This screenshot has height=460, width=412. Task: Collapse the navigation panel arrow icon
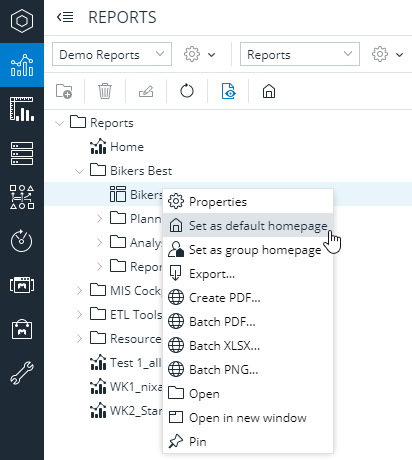point(65,17)
